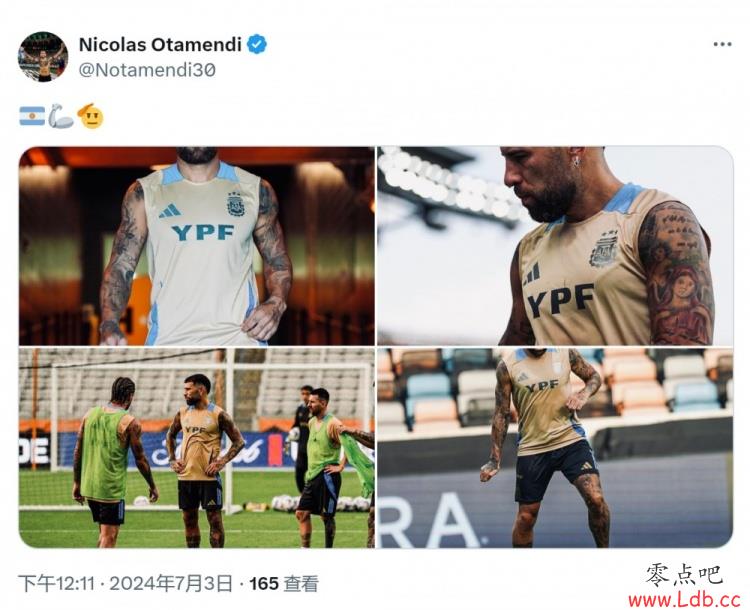Viewport: 750px width, 610px height.
Task: Open top-left photo of cream YPF jersey
Action: 197,246
